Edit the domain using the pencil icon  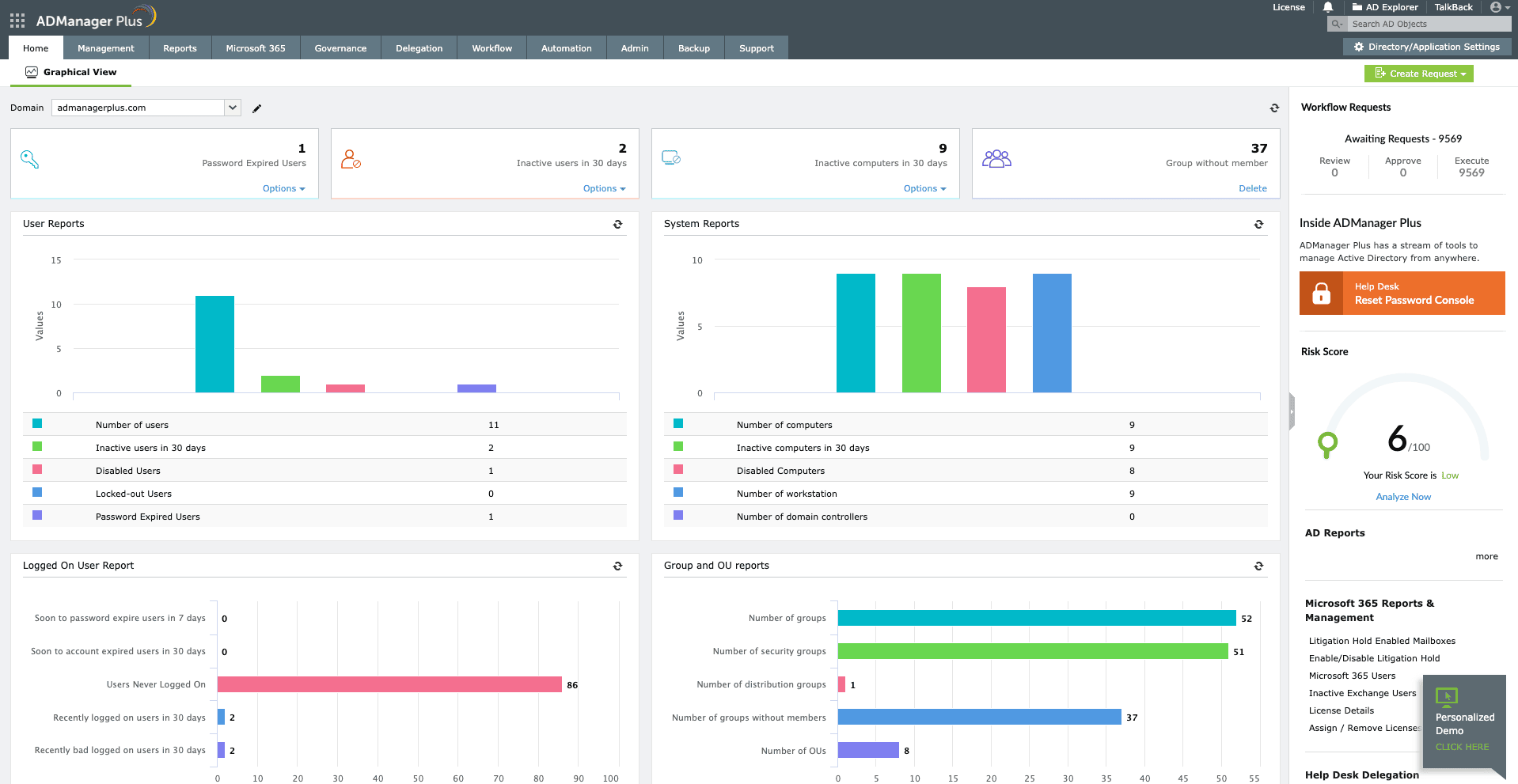pos(256,108)
